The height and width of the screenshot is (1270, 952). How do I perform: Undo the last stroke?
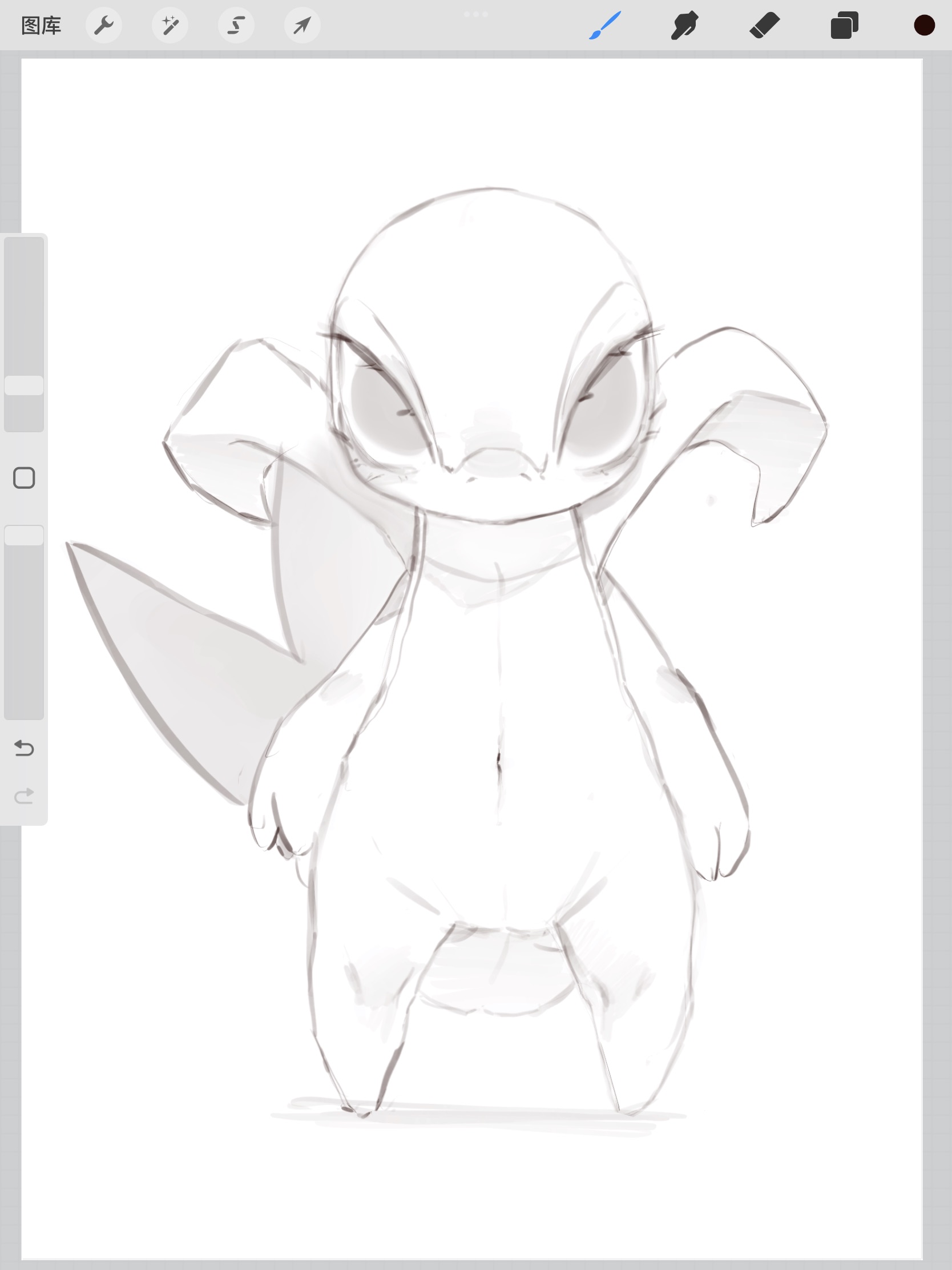(x=24, y=748)
